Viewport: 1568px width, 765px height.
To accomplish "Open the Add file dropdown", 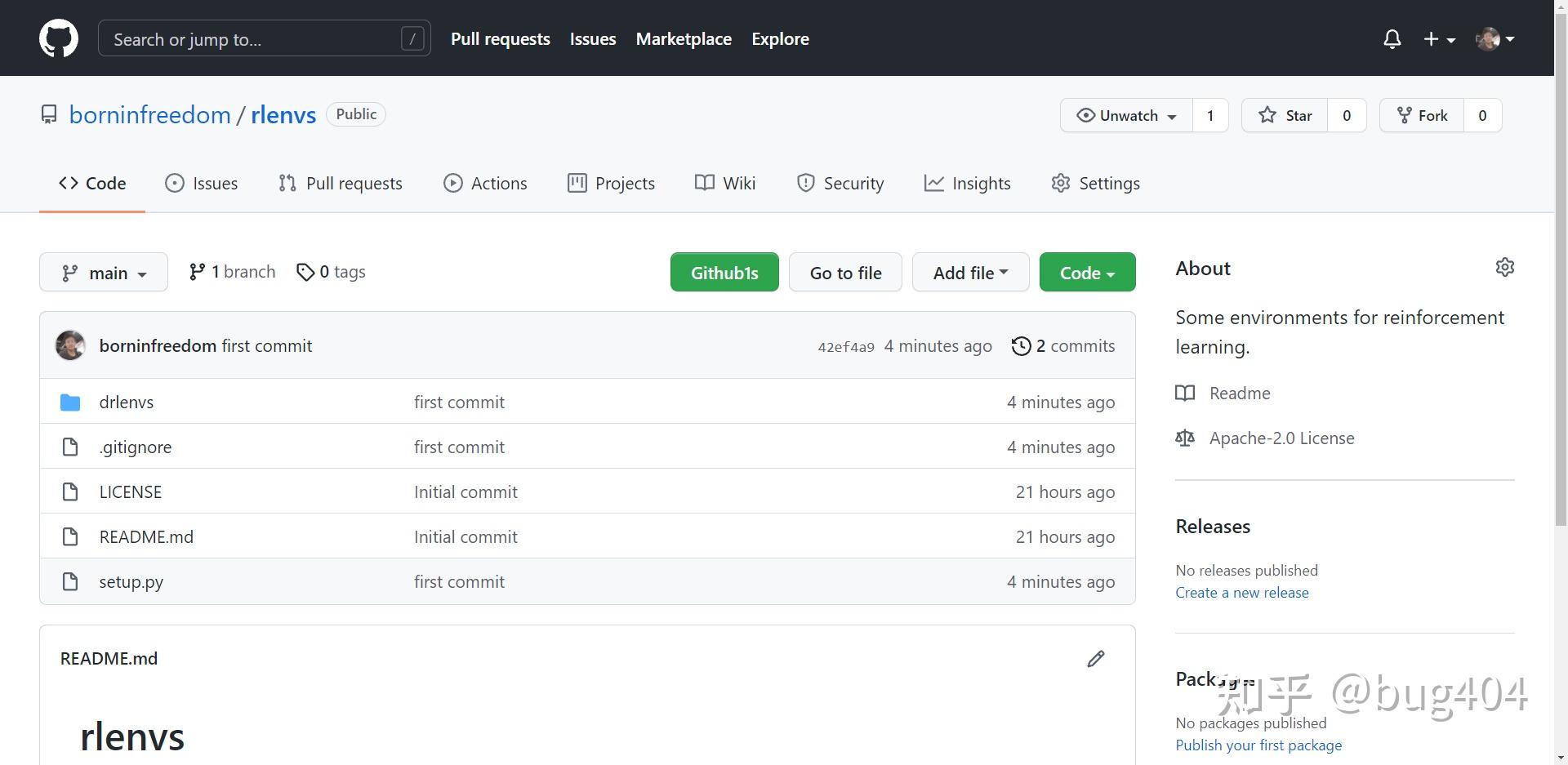I will [x=970, y=273].
